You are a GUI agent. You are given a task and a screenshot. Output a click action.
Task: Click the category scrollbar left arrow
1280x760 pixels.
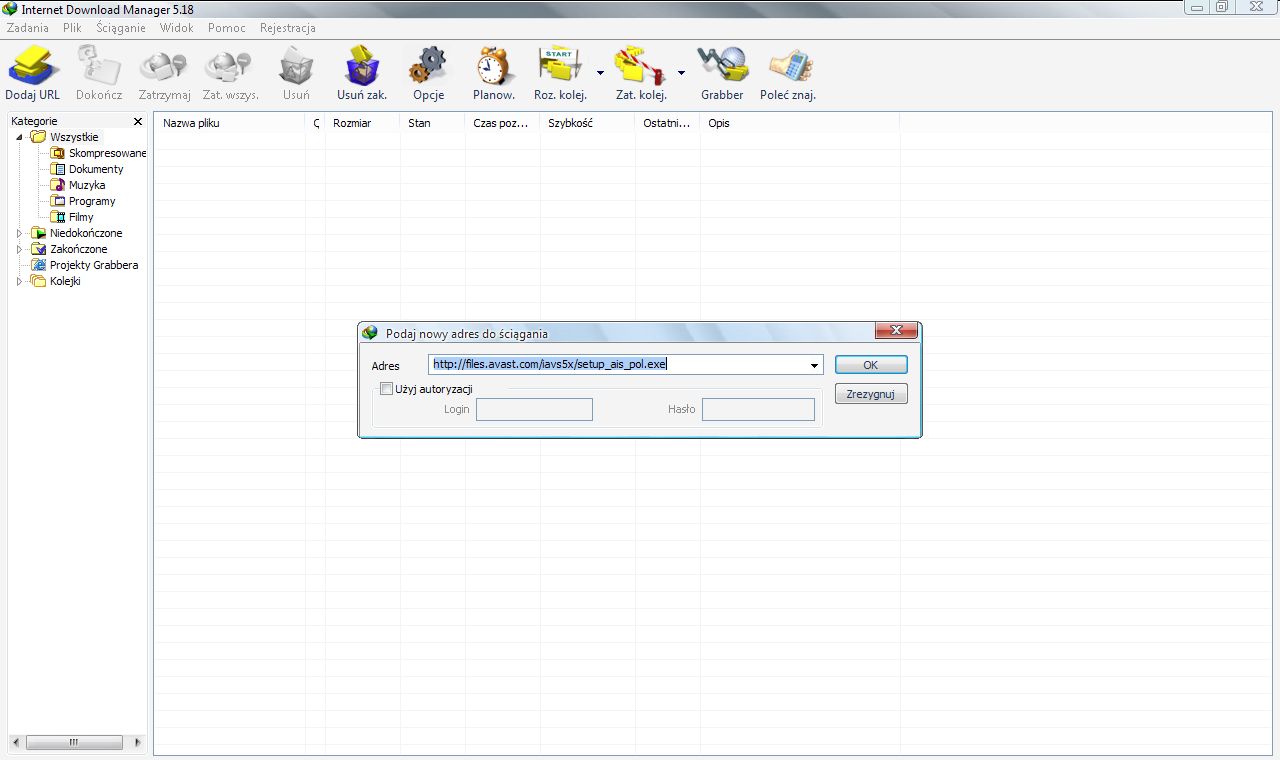[x=16, y=743]
